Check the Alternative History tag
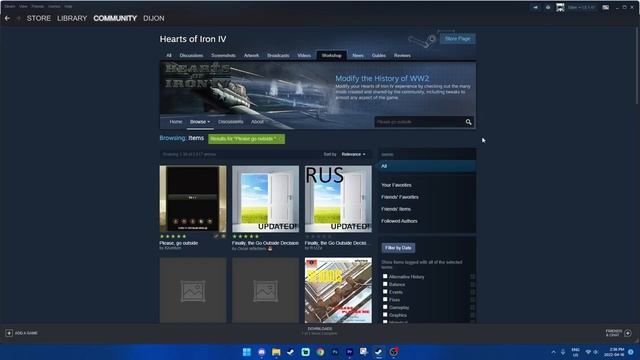This screenshot has height=360, width=640. (x=385, y=276)
